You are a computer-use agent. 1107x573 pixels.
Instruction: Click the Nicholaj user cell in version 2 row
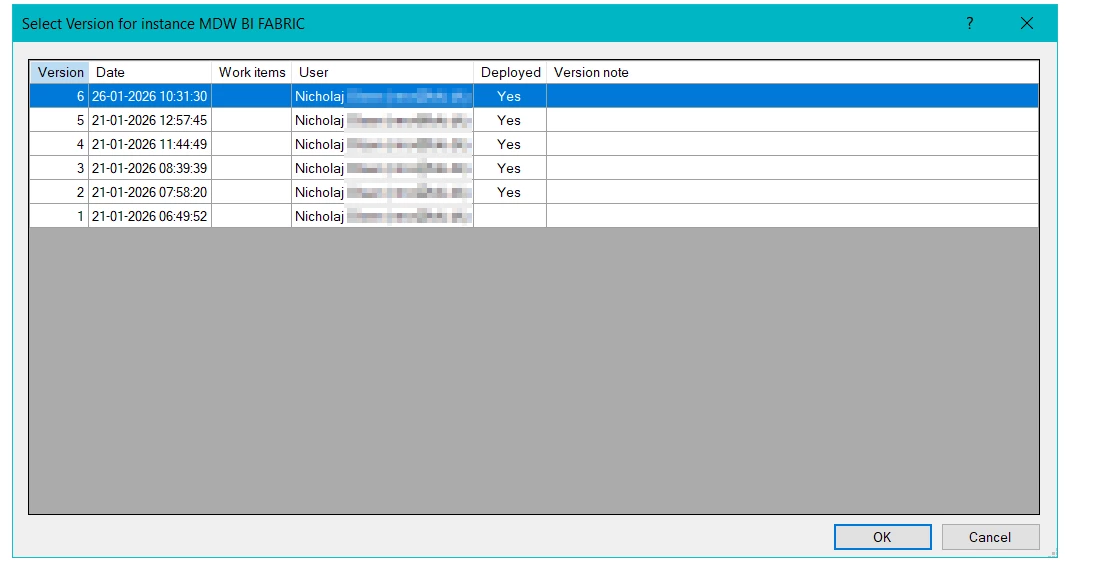pyautogui.click(x=382, y=192)
